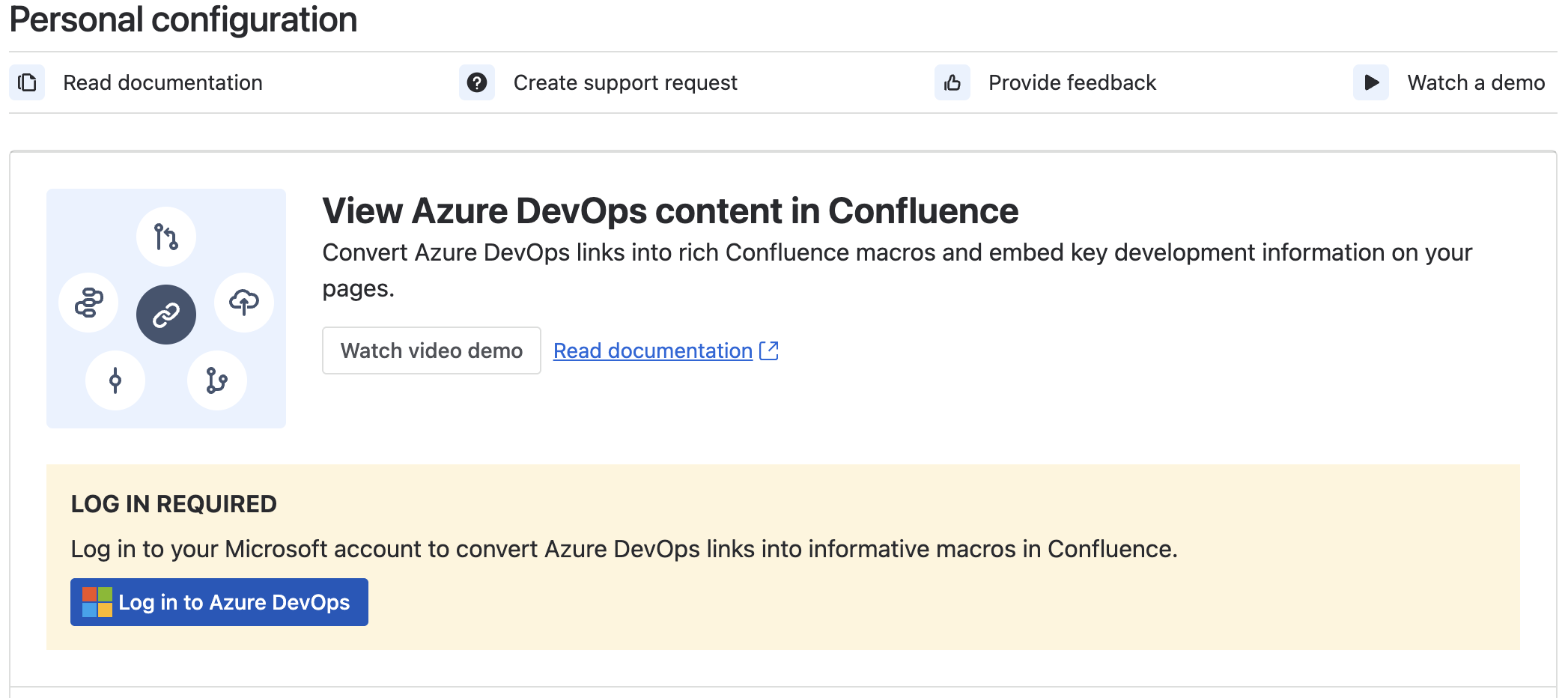Click the pull request icon in illustration
The height and width of the screenshot is (698, 1568).
[166, 237]
